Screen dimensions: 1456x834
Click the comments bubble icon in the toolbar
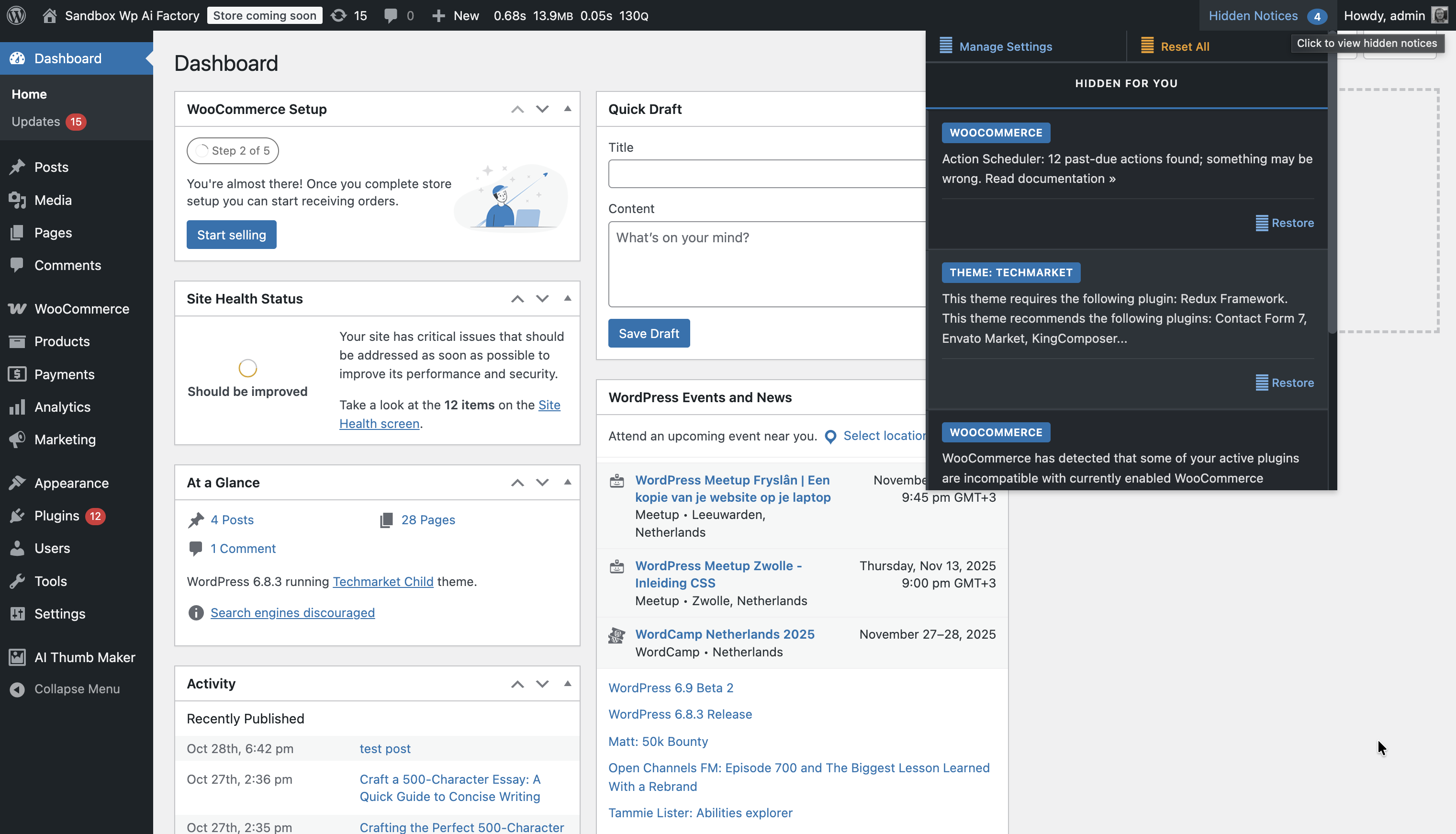point(391,15)
